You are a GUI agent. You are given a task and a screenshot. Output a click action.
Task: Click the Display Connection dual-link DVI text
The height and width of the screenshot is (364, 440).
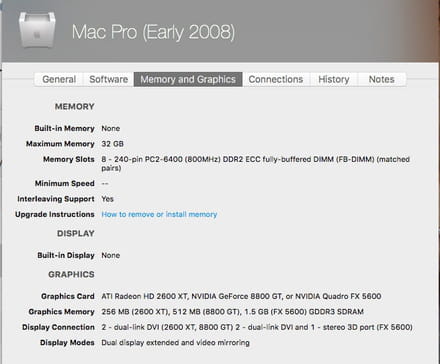point(257,327)
